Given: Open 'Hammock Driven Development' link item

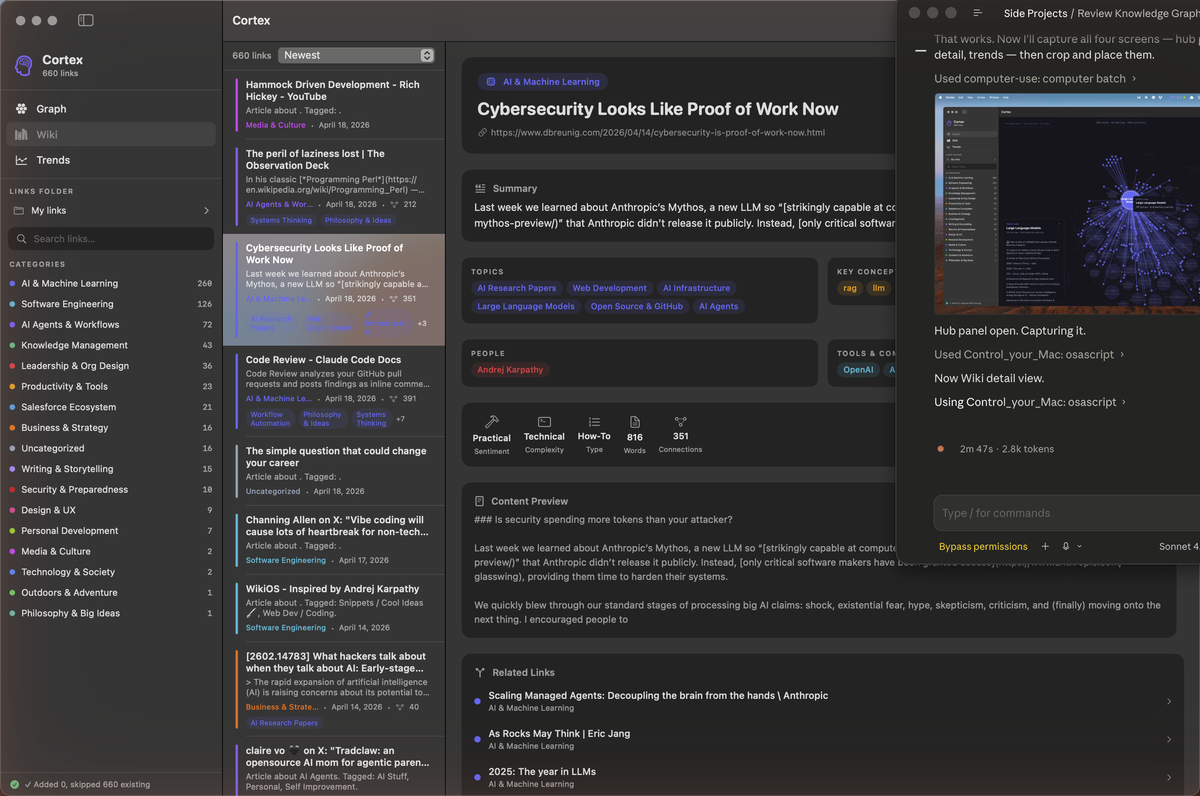Looking at the screenshot, I should click(334, 104).
